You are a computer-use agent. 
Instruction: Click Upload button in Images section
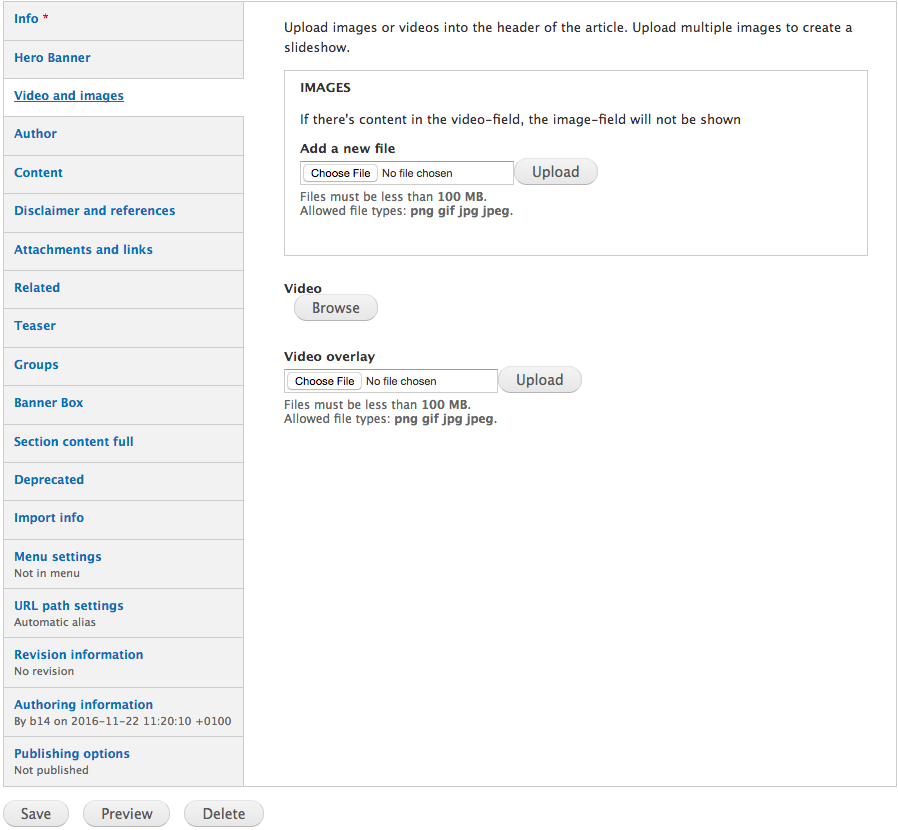tap(555, 172)
